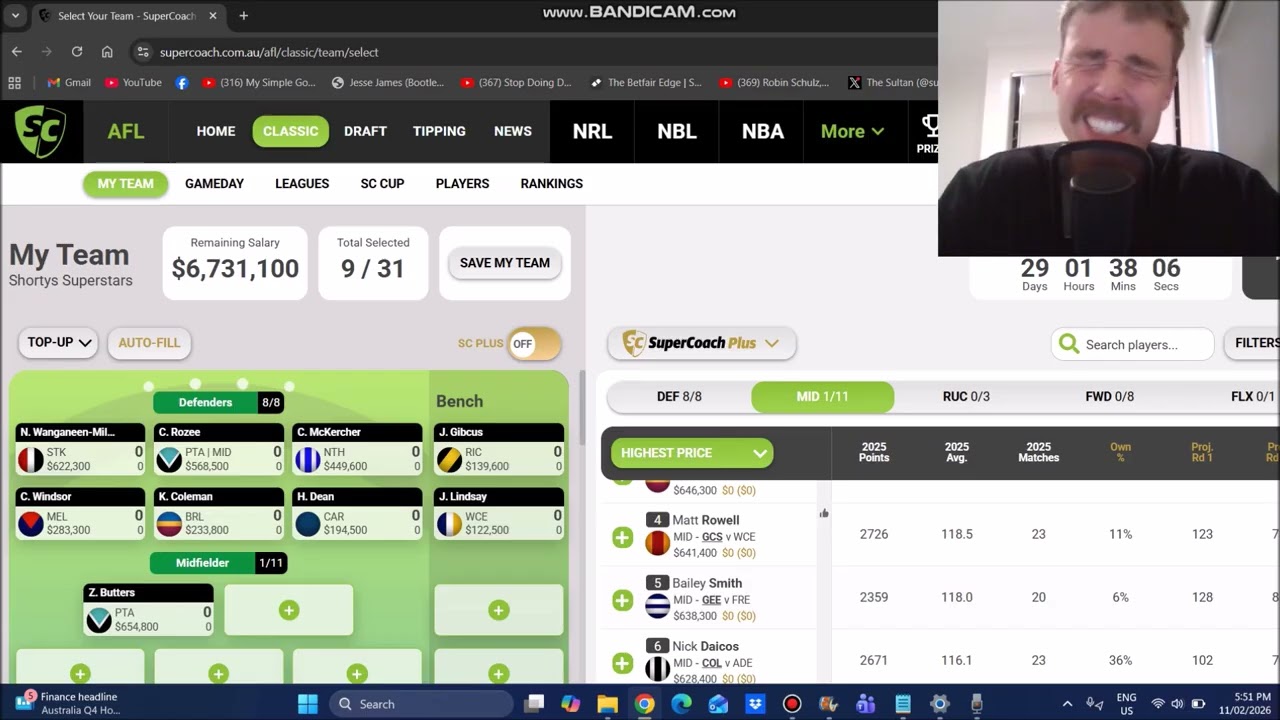The image size is (1280, 720).
Task: Open the LEAGUES tab
Action: pyautogui.click(x=302, y=184)
